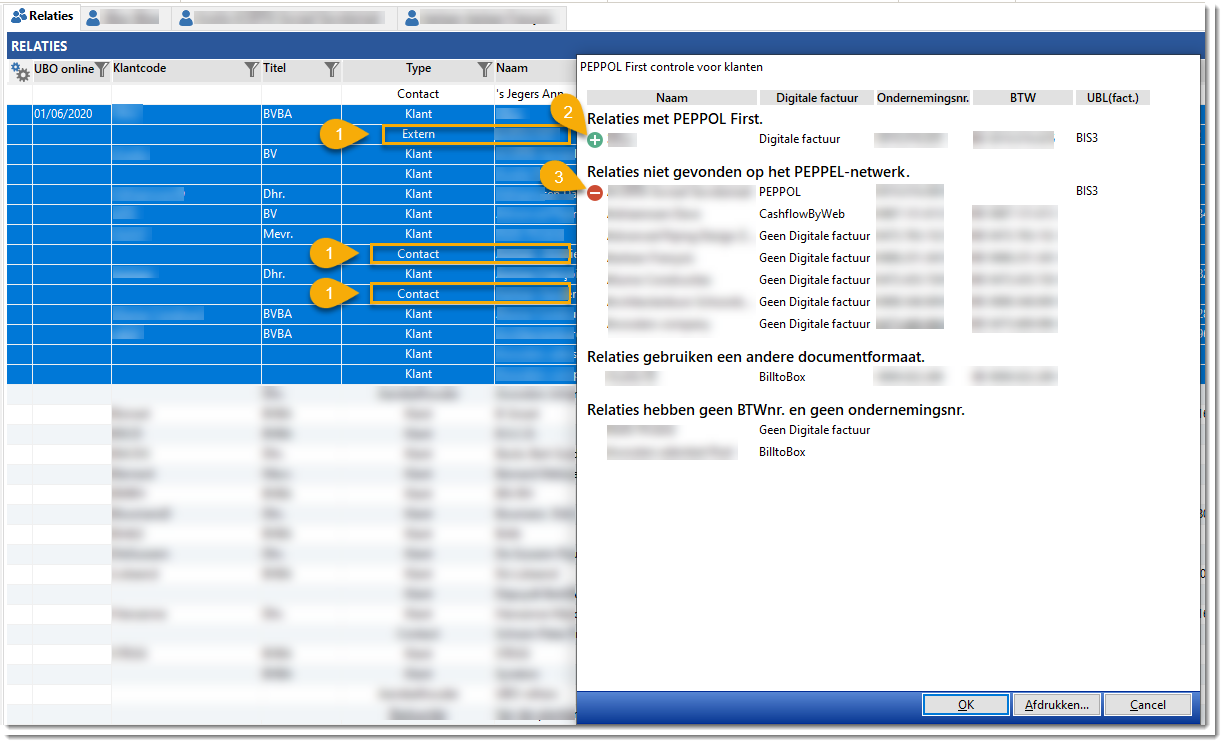1225x745 pixels.
Task: Click the green plus icon under PEPPOL First
Action: (596, 140)
